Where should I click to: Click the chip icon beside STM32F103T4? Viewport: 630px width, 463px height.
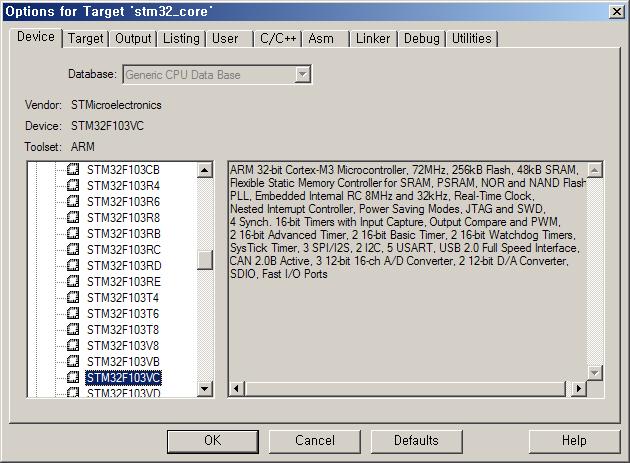coord(73,297)
